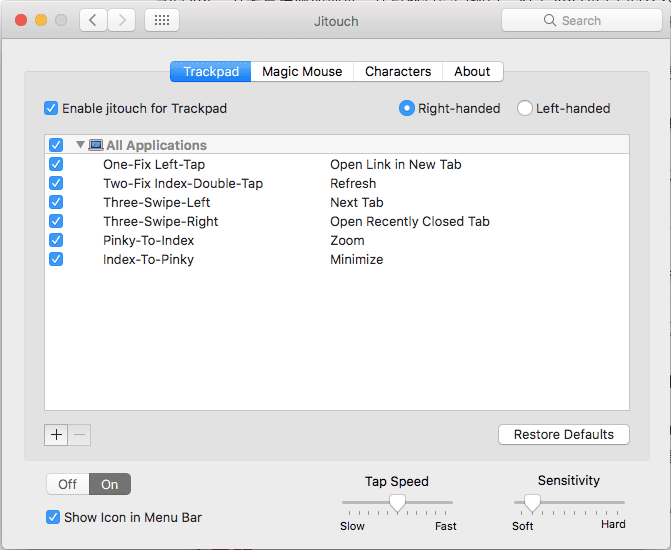Screen dimensions: 671x550
Task: Select Three-Swipe-Right gesture name
Action: click(x=161, y=222)
